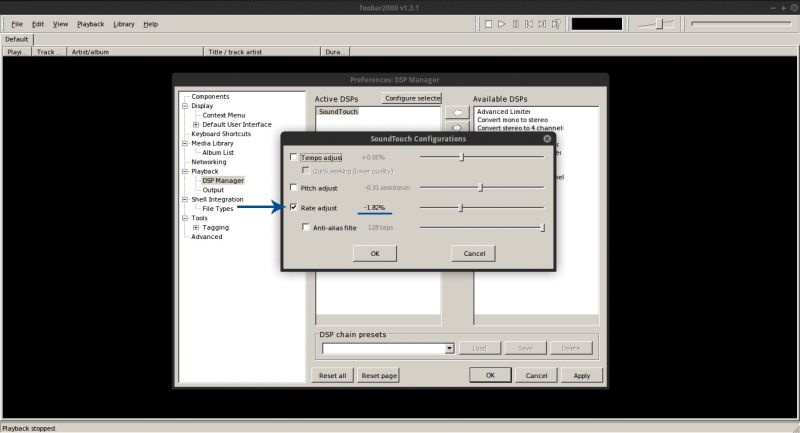
Task: Select Output in preferences tree
Action: [x=213, y=190]
